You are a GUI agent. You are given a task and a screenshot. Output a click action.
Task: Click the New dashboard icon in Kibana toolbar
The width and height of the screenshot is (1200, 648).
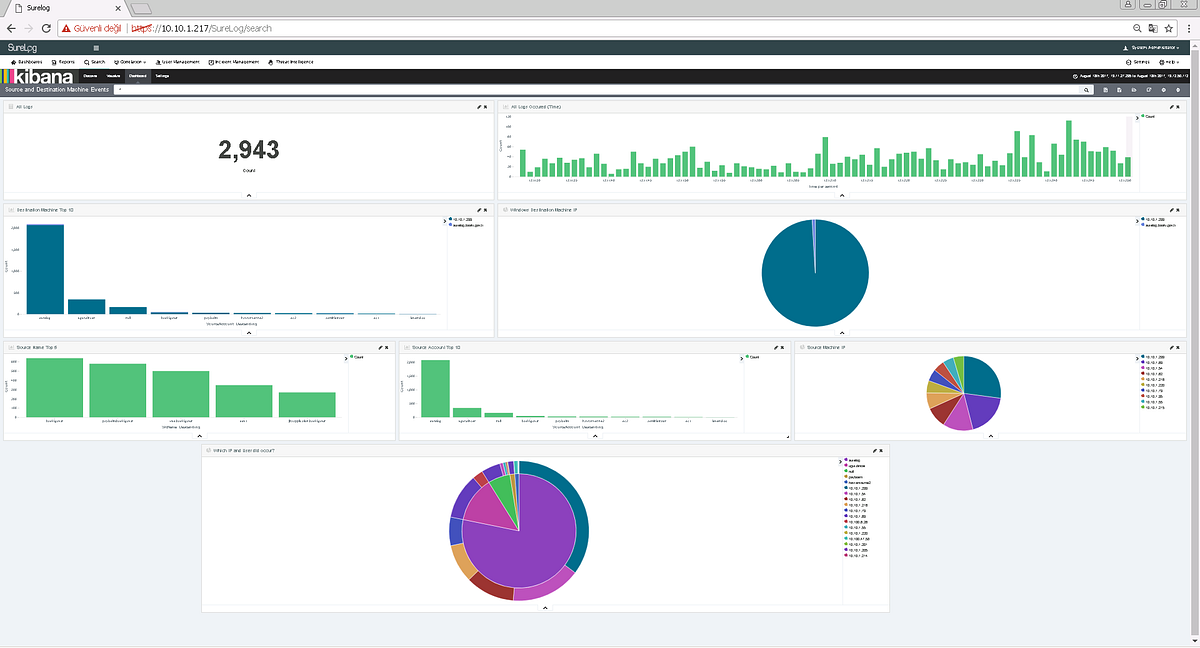(x=1106, y=90)
